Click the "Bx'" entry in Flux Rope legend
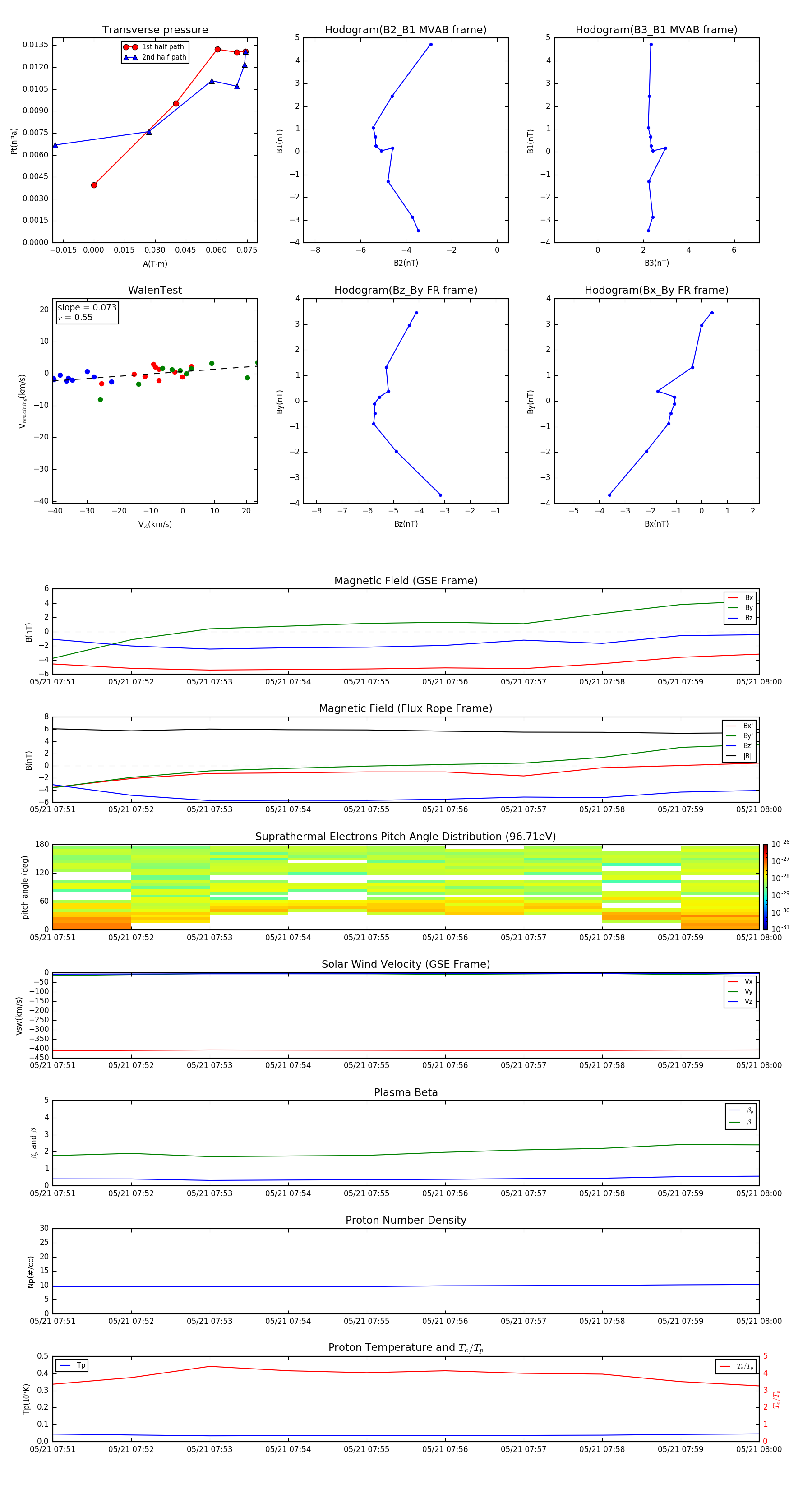Screen dimensions: 812x1489 pos(739,726)
